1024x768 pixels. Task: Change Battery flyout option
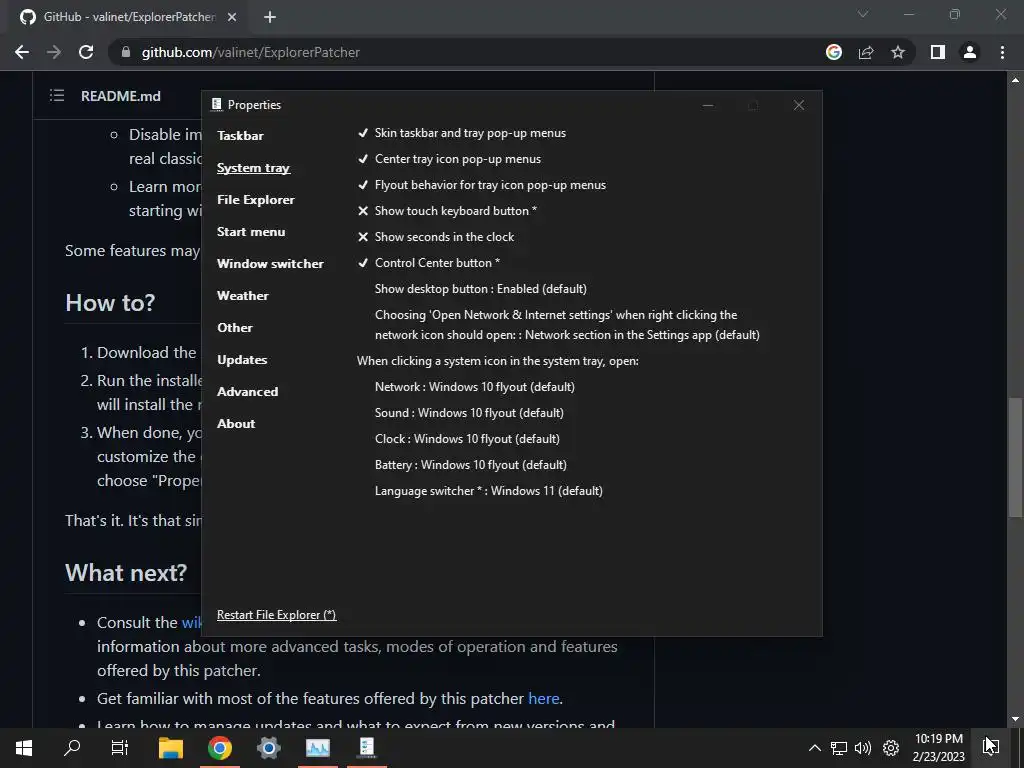[x=471, y=465]
